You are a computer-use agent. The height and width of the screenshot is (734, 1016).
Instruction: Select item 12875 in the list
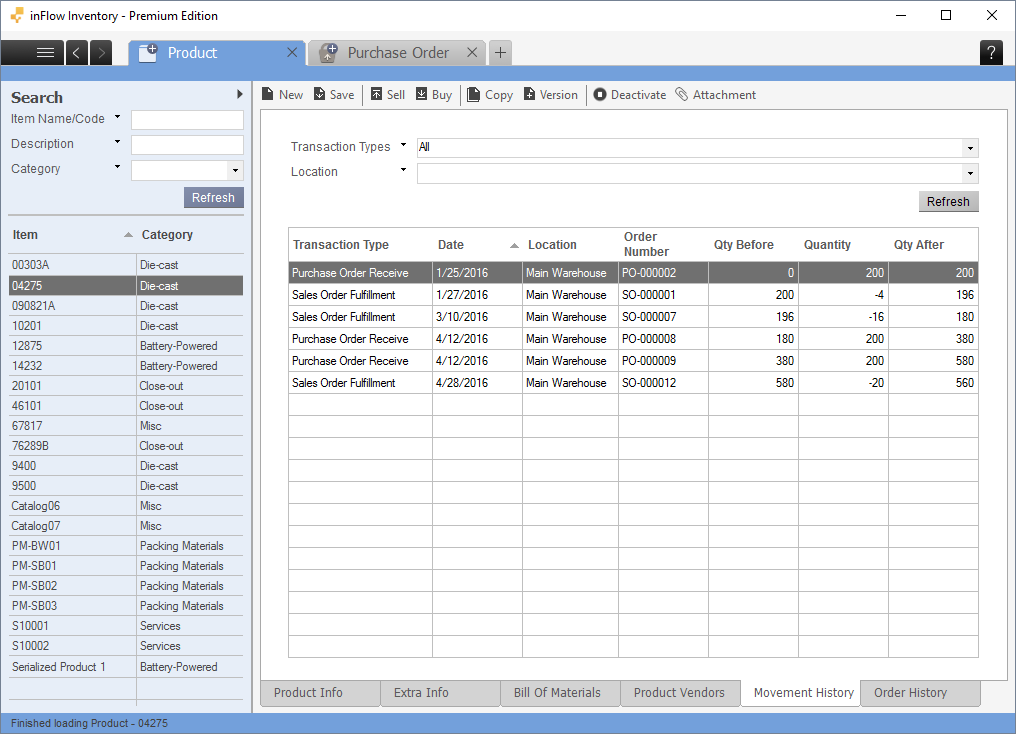click(126, 346)
